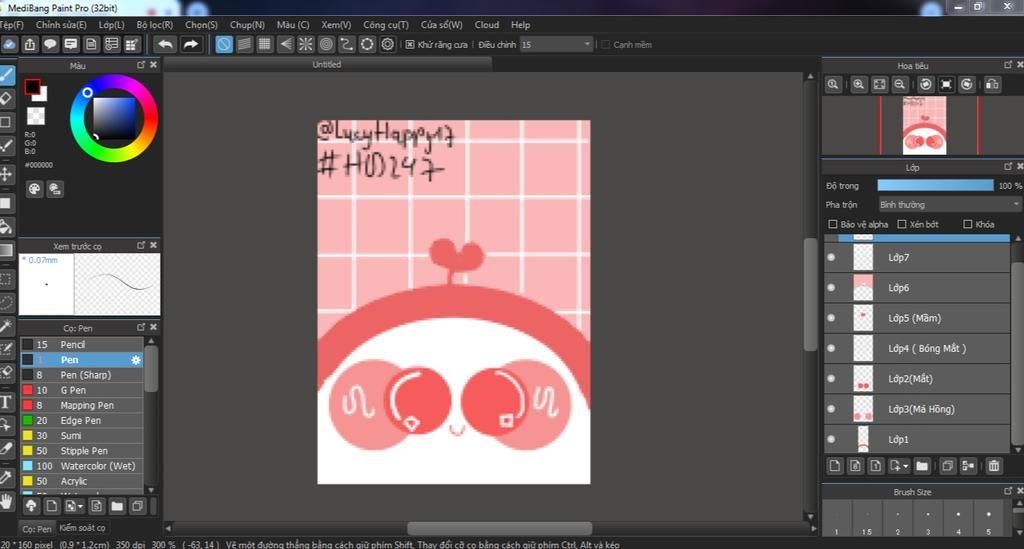Select the Pencil brush
The width and height of the screenshot is (1024, 549).
(82, 345)
